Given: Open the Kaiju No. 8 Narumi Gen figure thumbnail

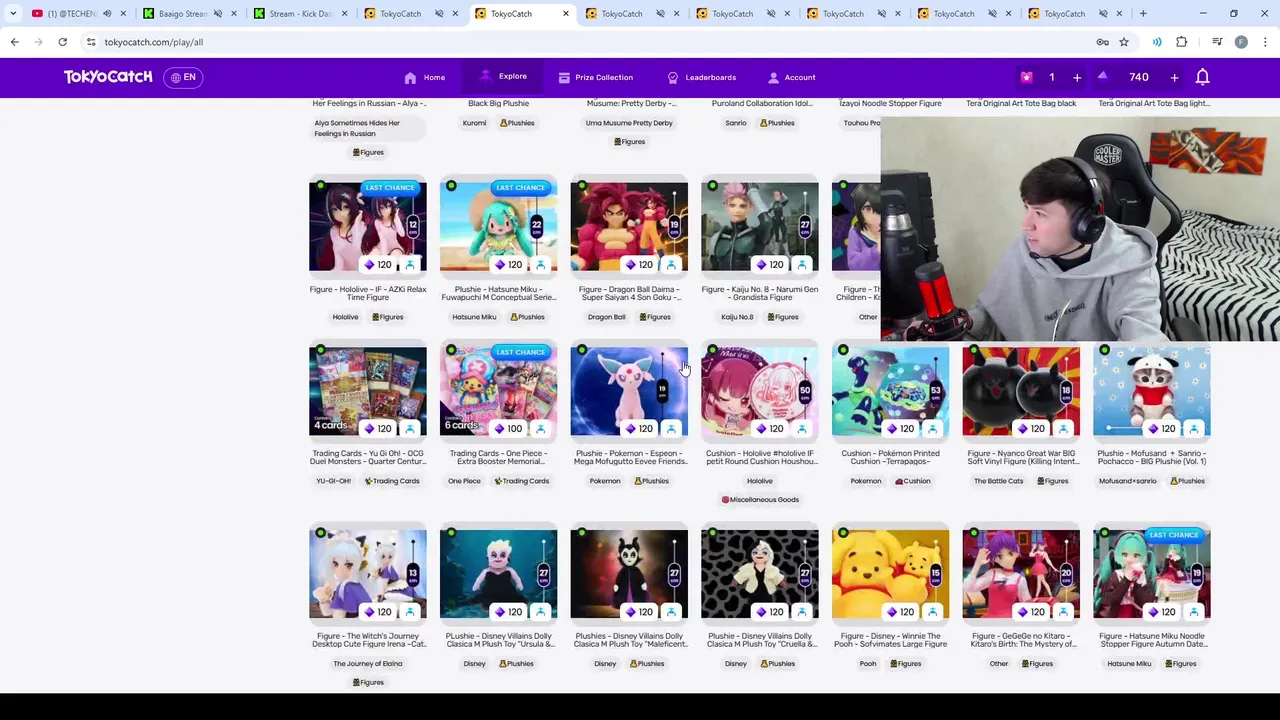Looking at the screenshot, I should point(760,227).
